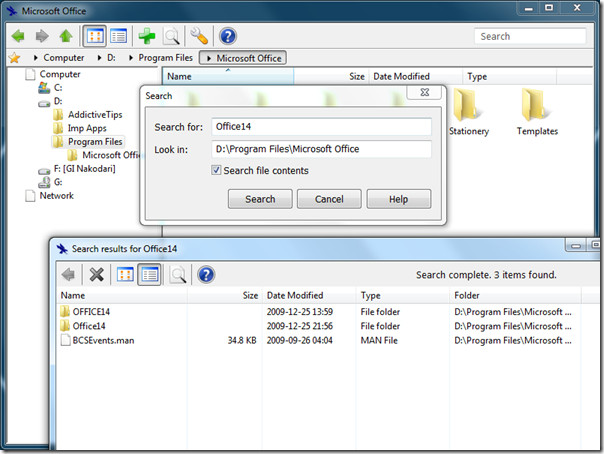Select the G: drive in tree

pyautogui.click(x=50, y=182)
